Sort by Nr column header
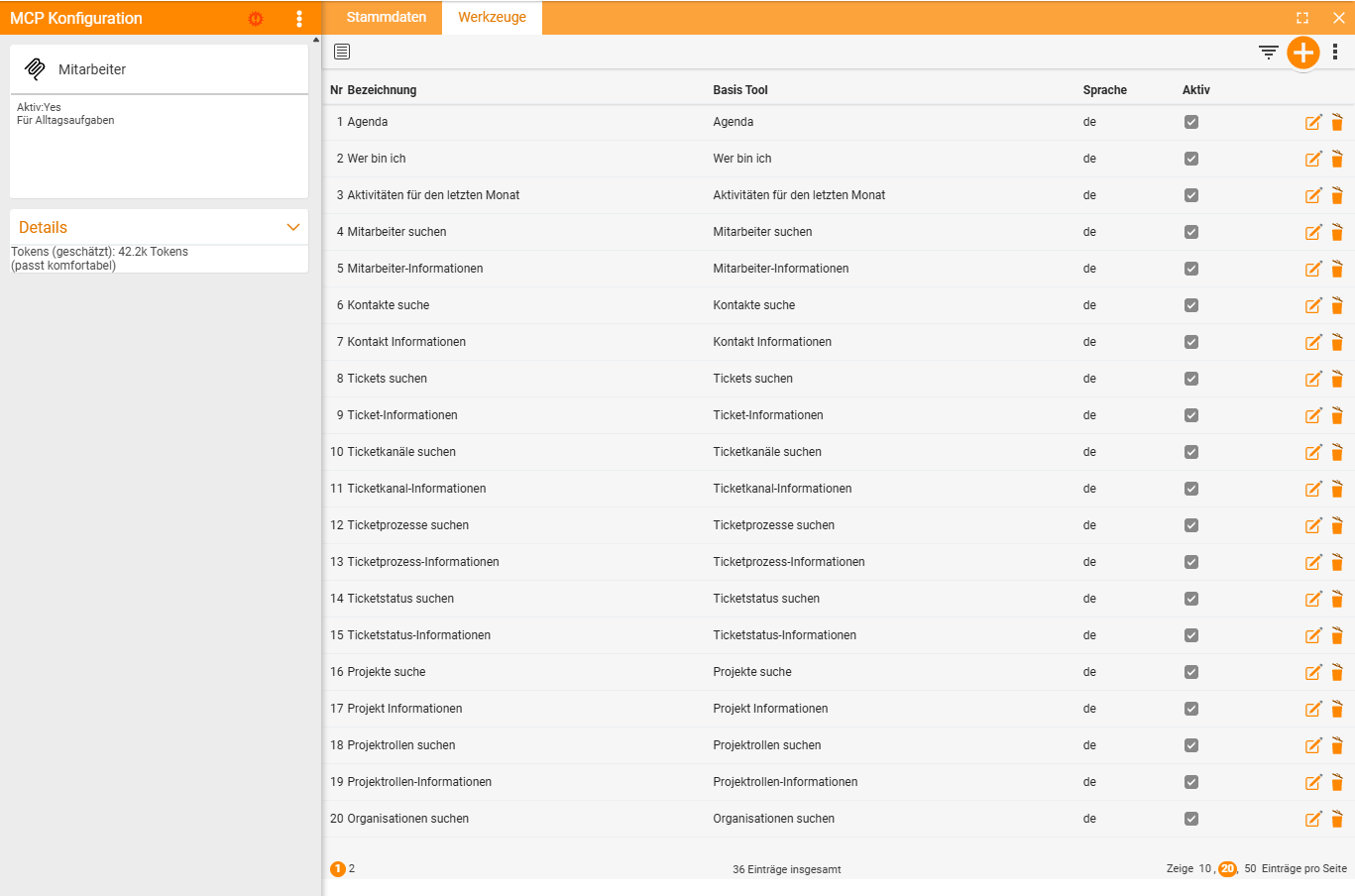 pos(336,90)
